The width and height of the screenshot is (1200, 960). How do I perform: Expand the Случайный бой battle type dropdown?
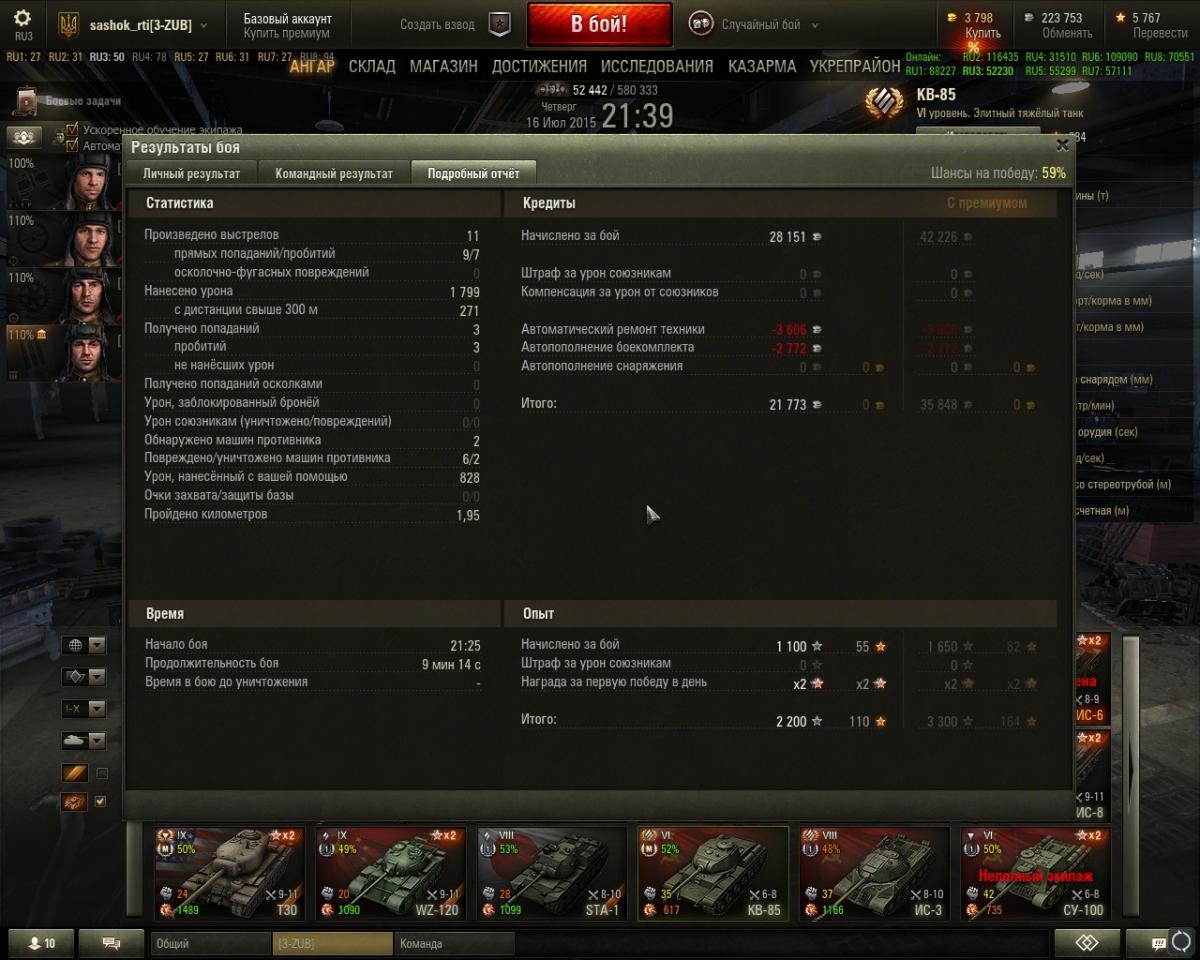pyautogui.click(x=815, y=25)
